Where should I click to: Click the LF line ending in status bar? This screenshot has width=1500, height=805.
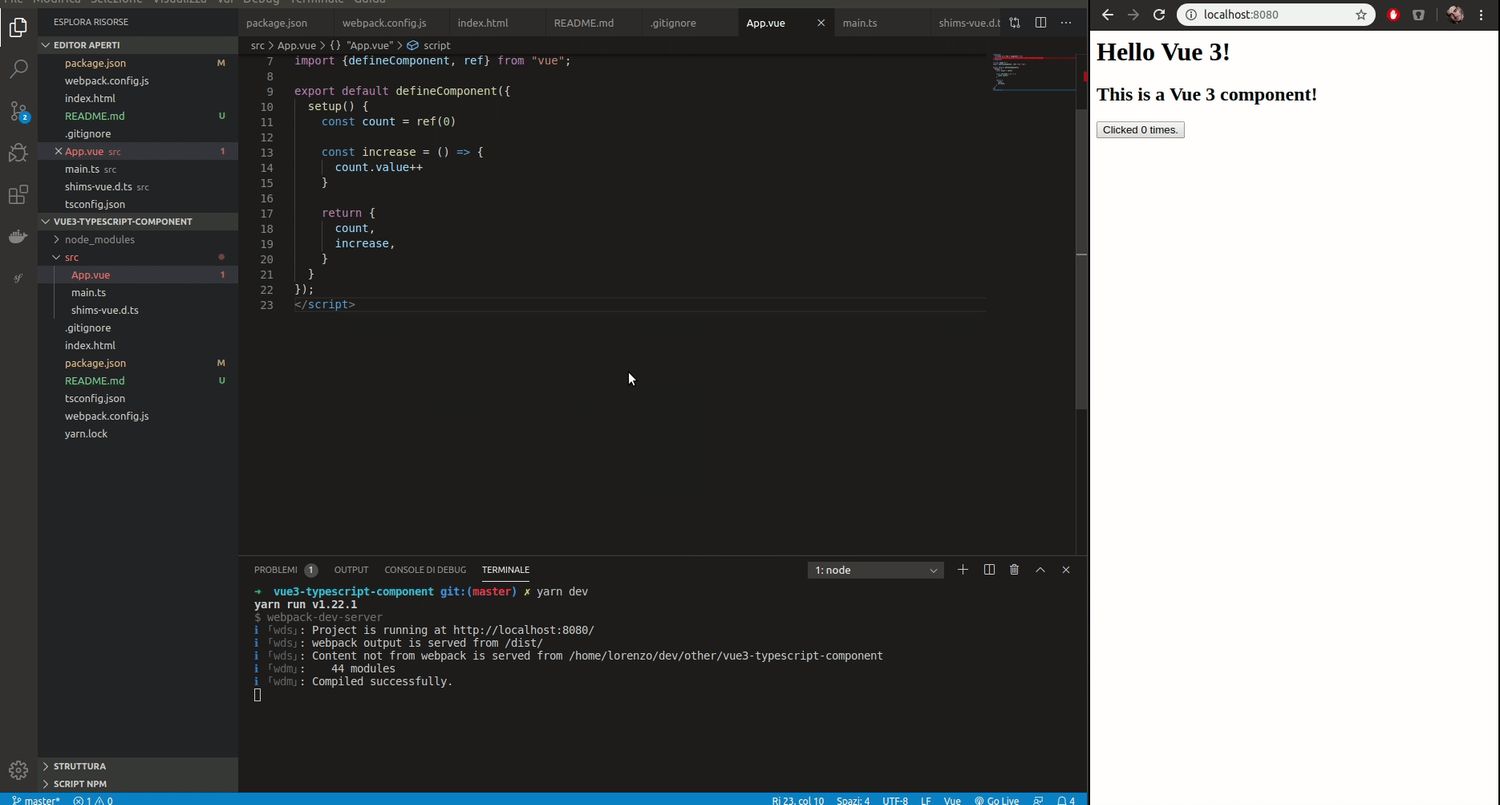click(x=926, y=800)
